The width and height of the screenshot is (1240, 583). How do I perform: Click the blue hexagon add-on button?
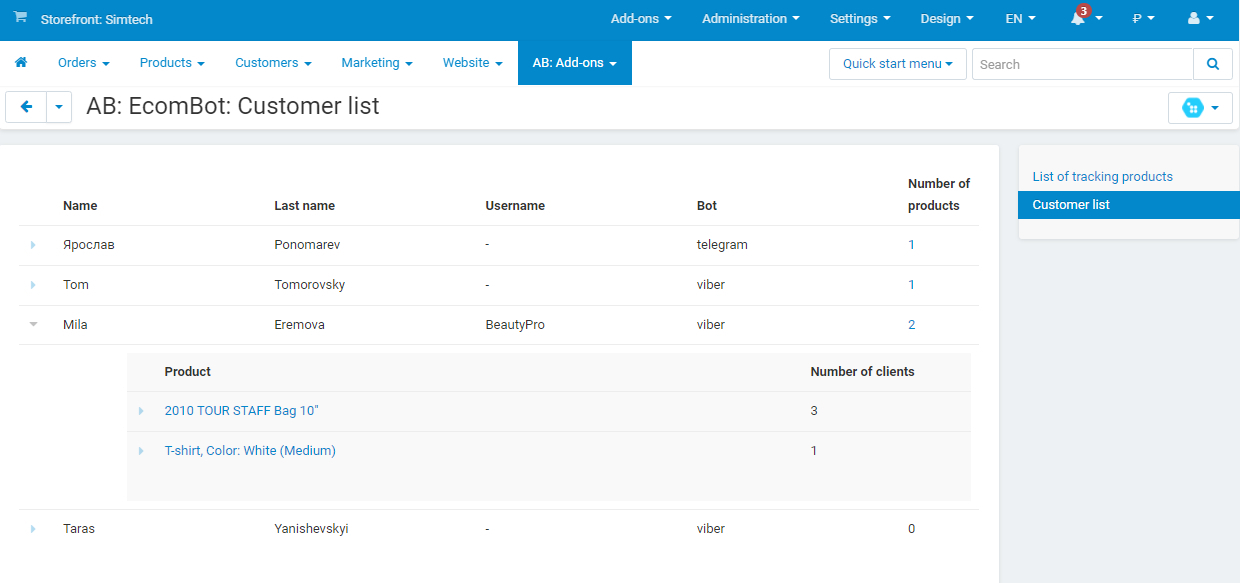point(1194,107)
